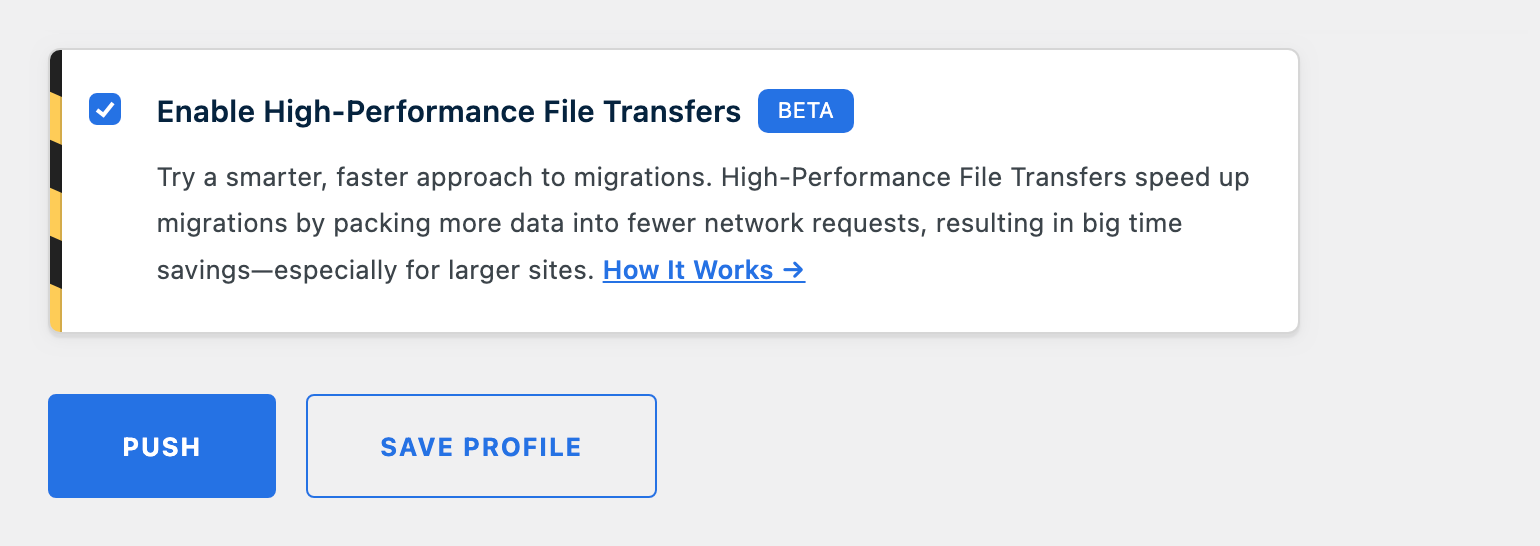Click the arrow icon after How It Works
The image size is (1540, 546).
[x=794, y=270]
